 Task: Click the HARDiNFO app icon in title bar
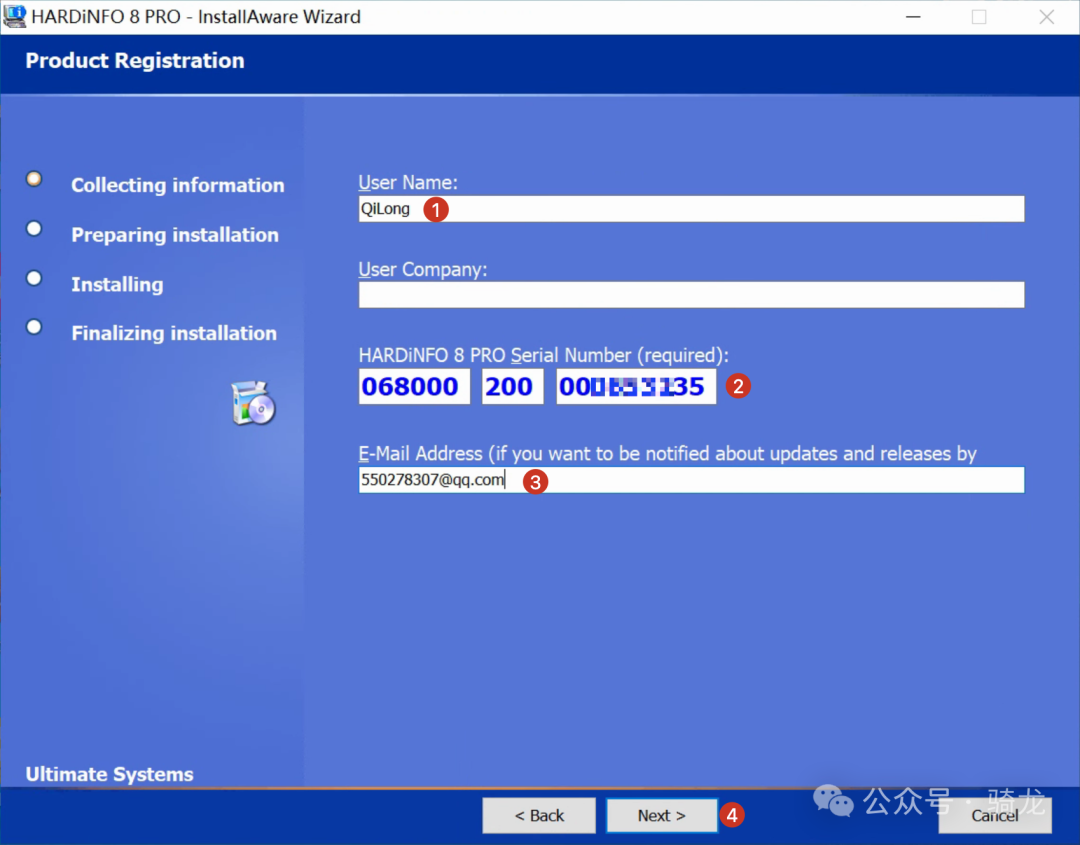(14, 16)
